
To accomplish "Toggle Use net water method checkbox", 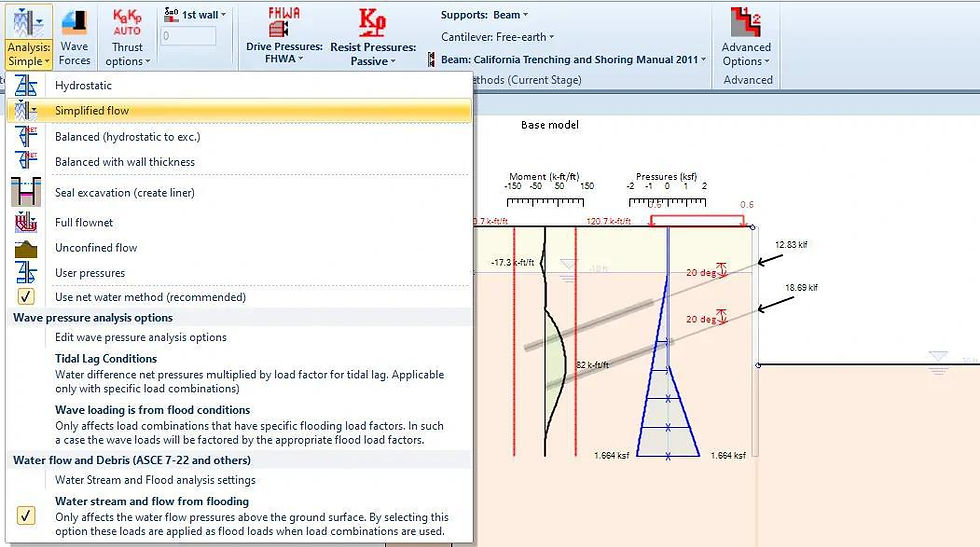I will coord(26,296).
